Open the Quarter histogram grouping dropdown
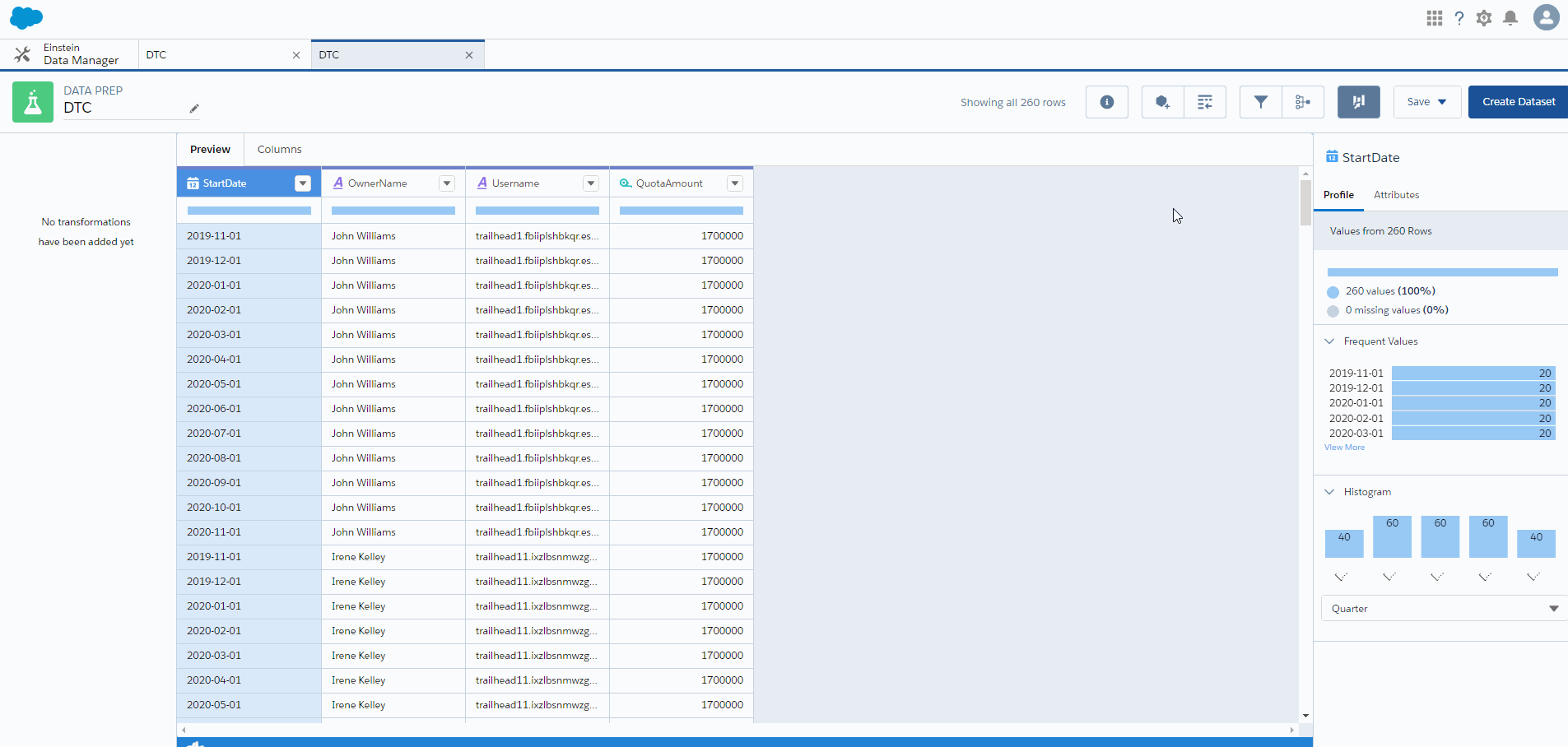Screen dimensions: 1568x747 [x=1445, y=609]
